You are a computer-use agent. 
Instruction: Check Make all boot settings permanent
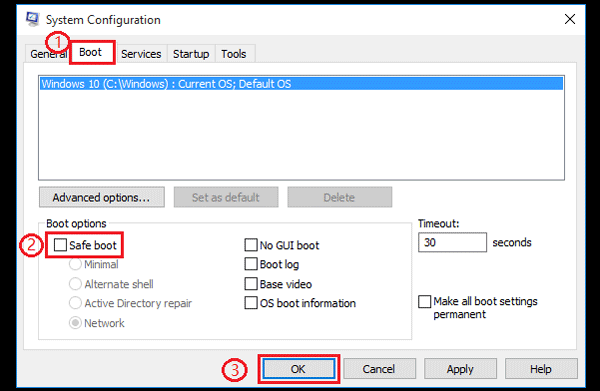coord(424,301)
